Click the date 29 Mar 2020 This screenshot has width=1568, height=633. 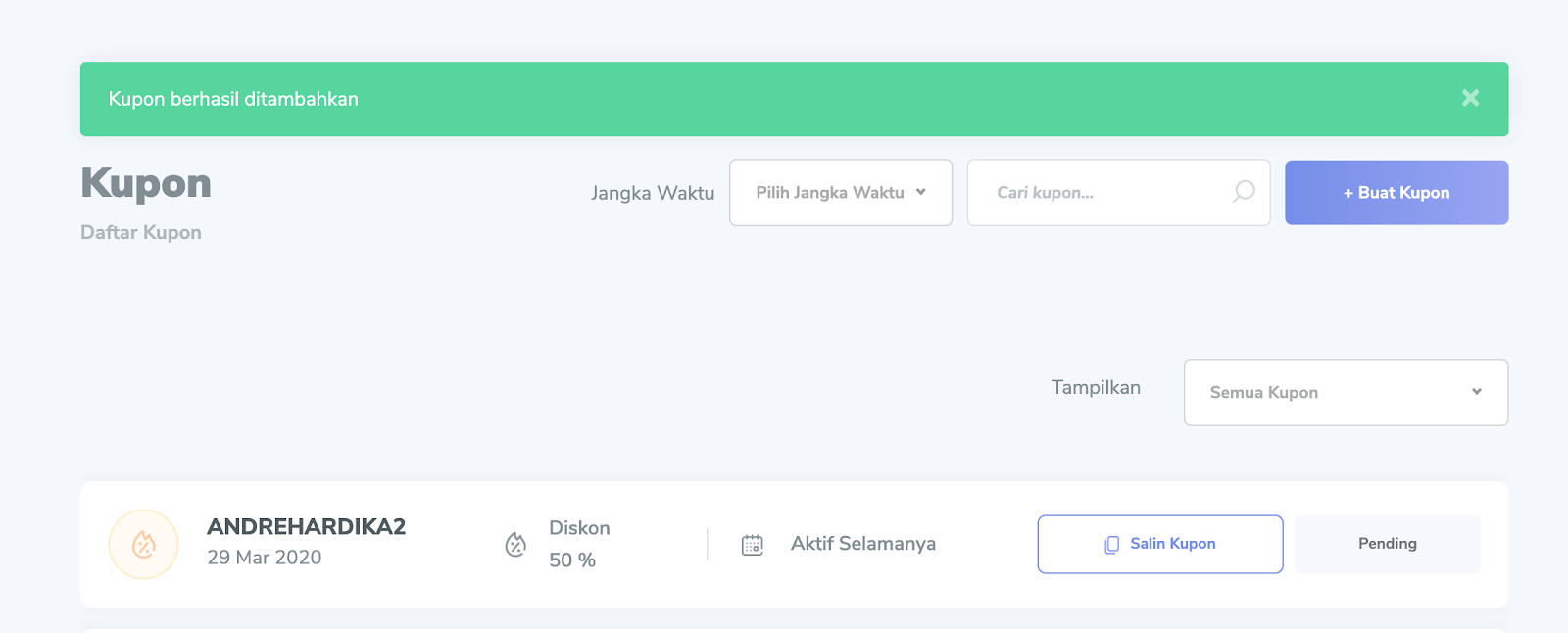tap(265, 558)
